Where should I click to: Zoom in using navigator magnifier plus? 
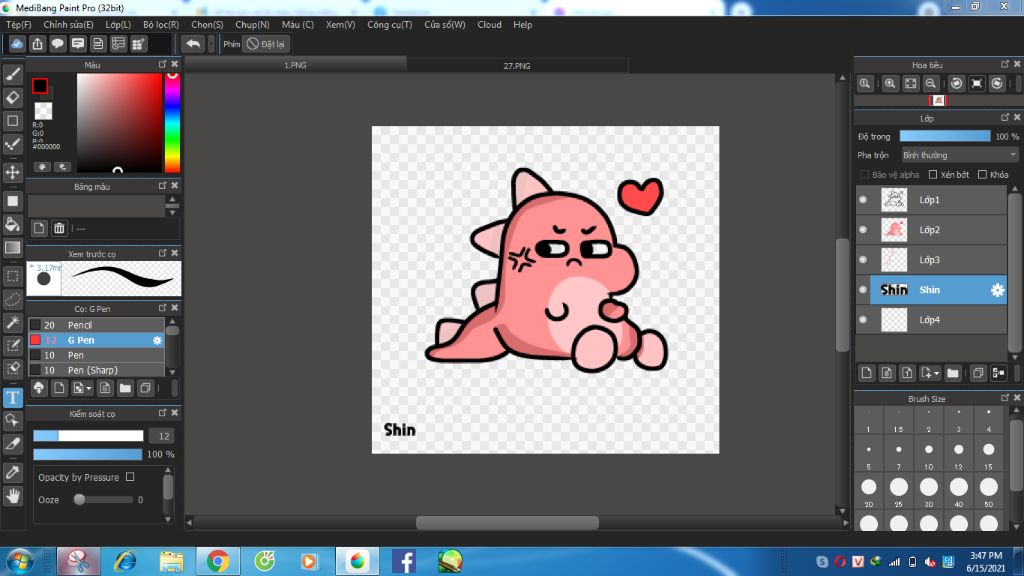[889, 84]
